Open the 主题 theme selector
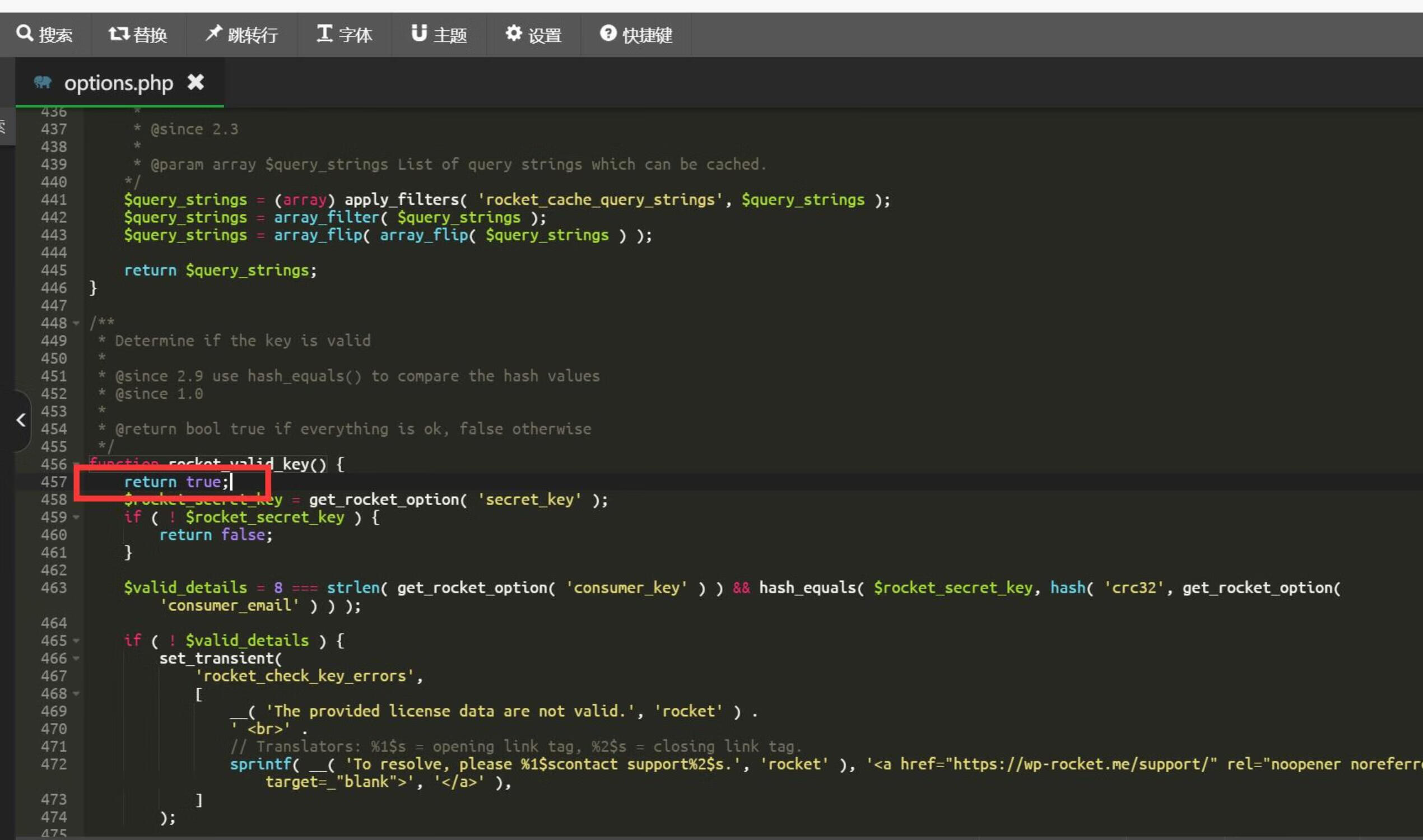 click(439, 35)
